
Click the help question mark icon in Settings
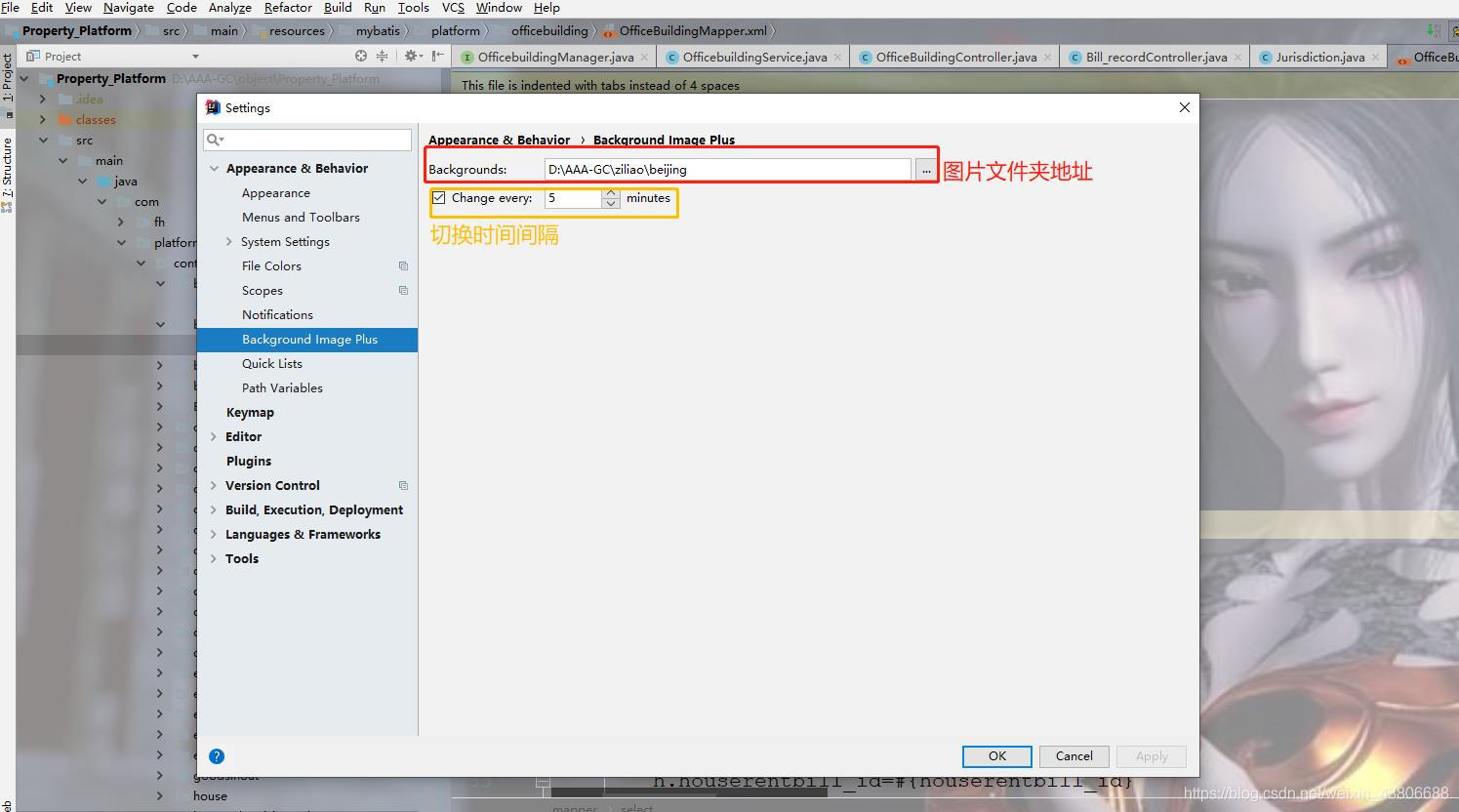217,756
